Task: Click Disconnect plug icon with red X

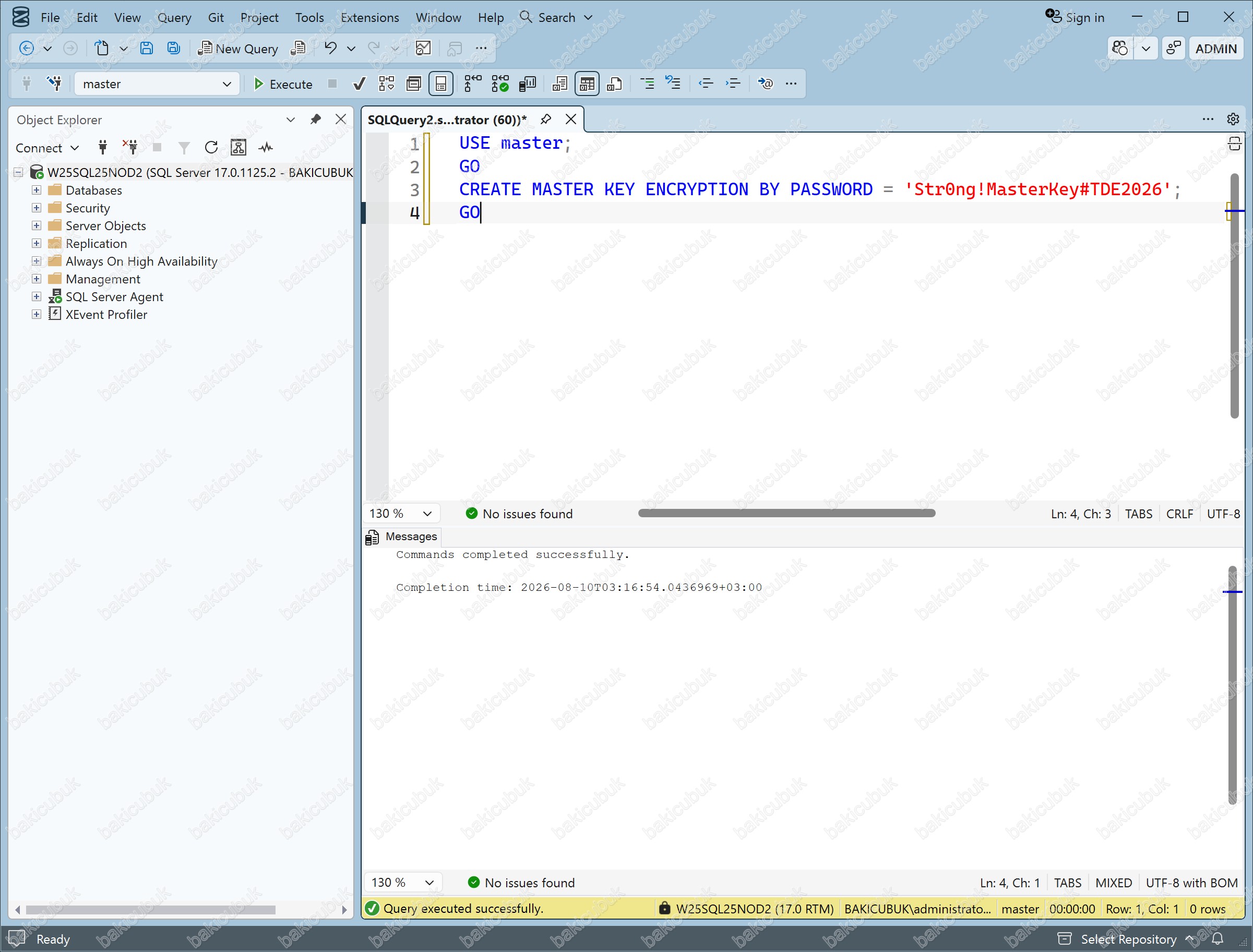Action: click(130, 148)
